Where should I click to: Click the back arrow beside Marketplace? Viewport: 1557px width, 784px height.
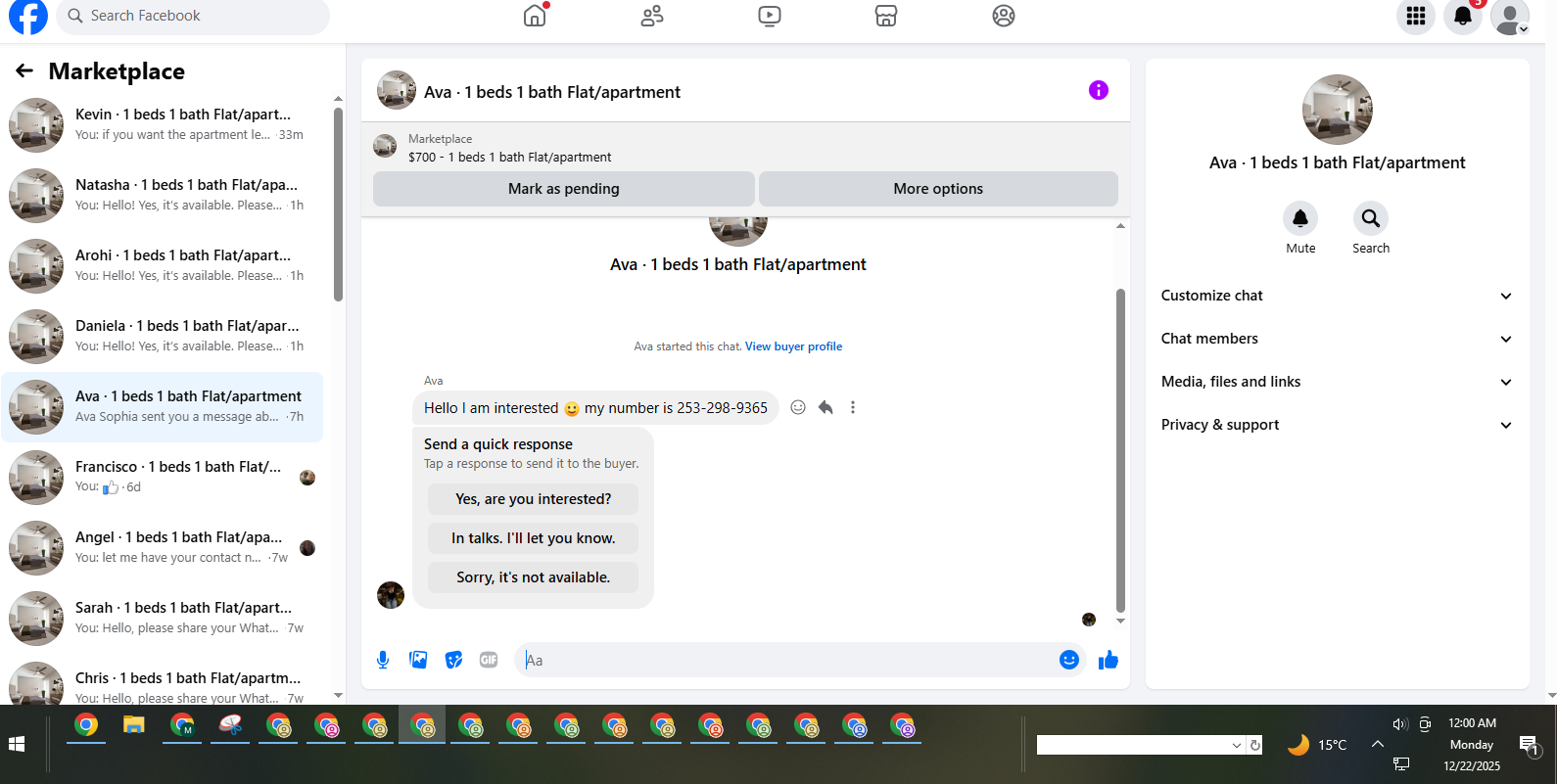(24, 70)
